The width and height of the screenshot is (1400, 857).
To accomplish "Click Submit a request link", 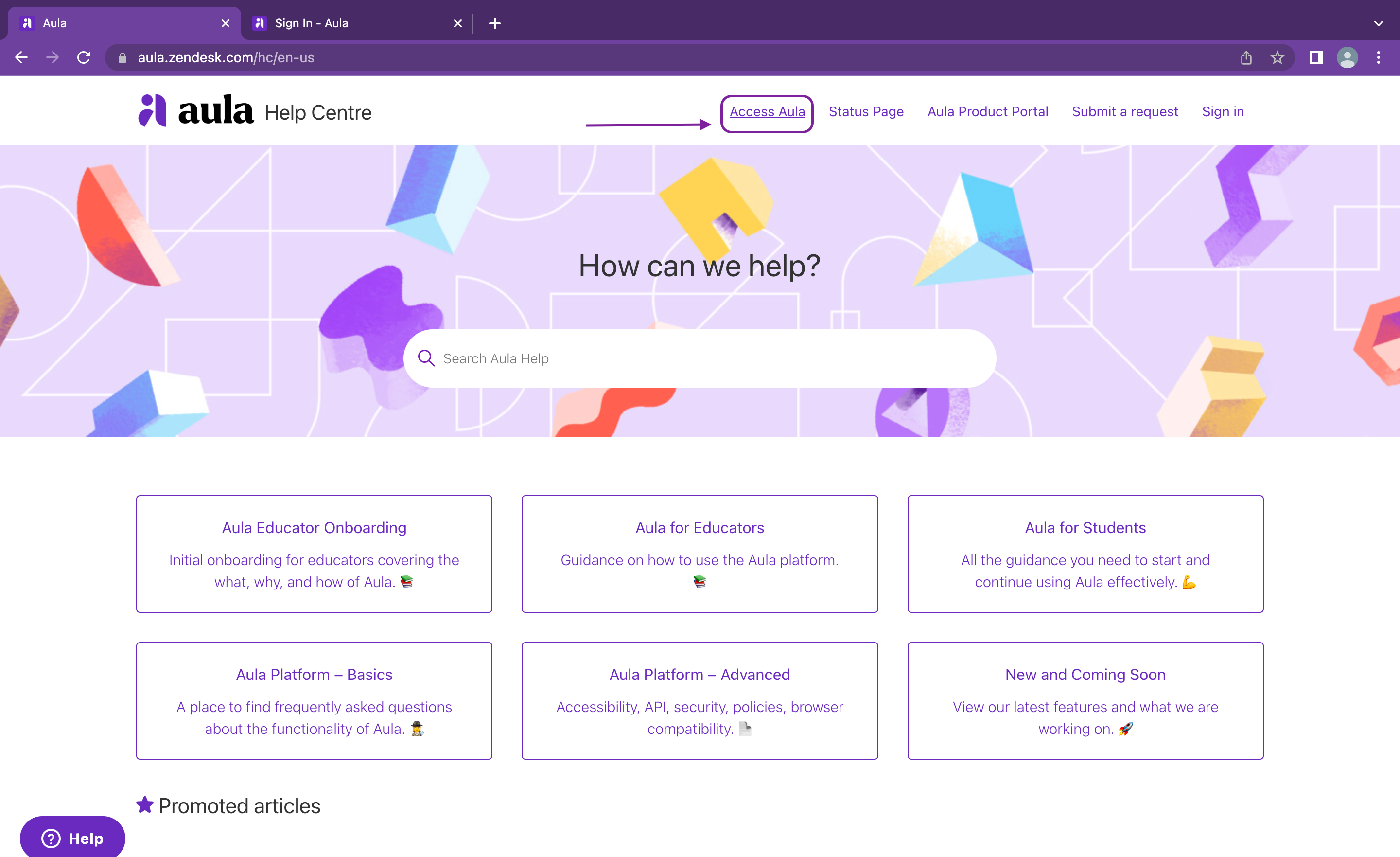I will [x=1125, y=112].
